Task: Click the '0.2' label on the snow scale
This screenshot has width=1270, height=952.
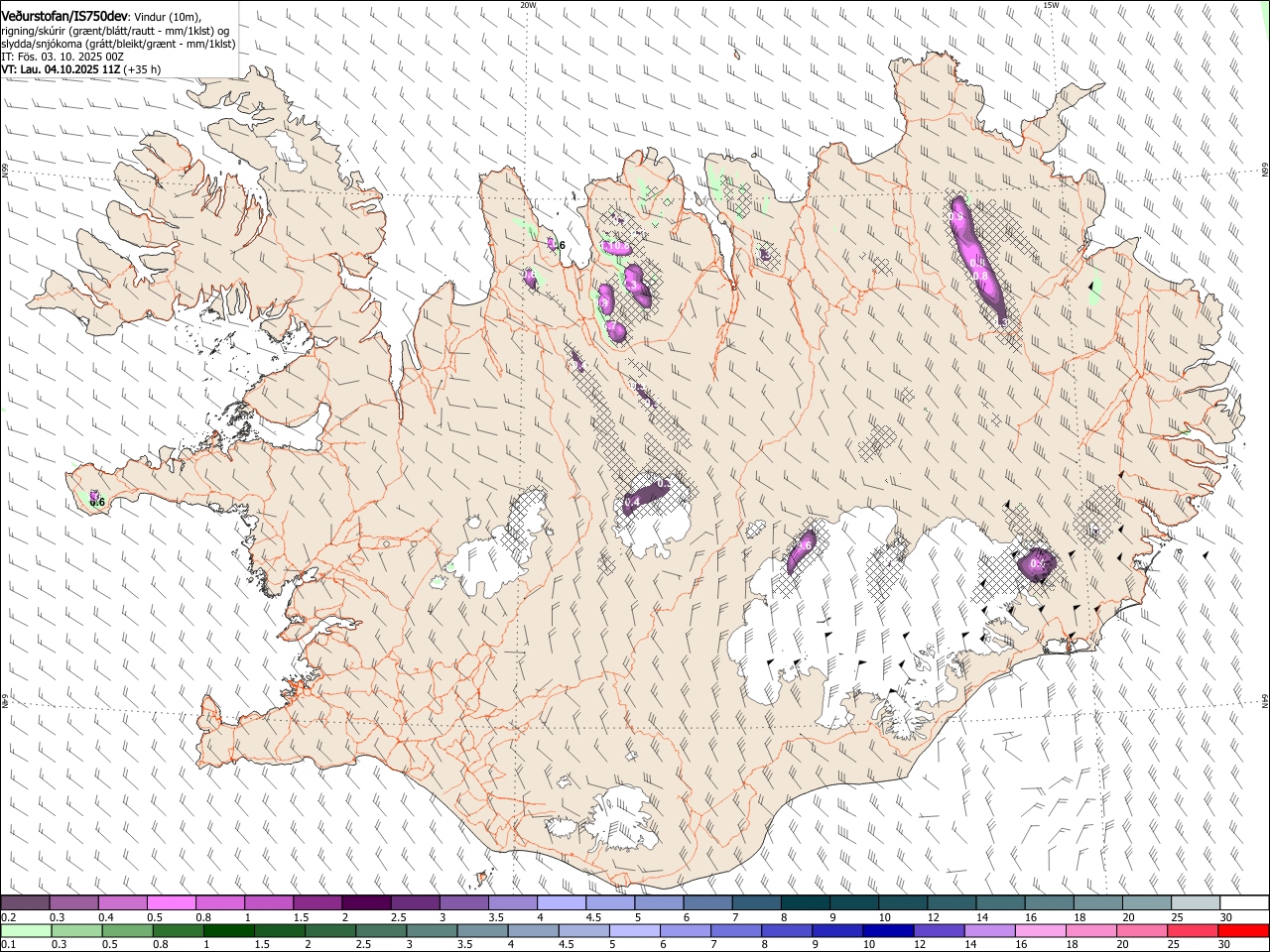Action: pyautogui.click(x=8, y=916)
